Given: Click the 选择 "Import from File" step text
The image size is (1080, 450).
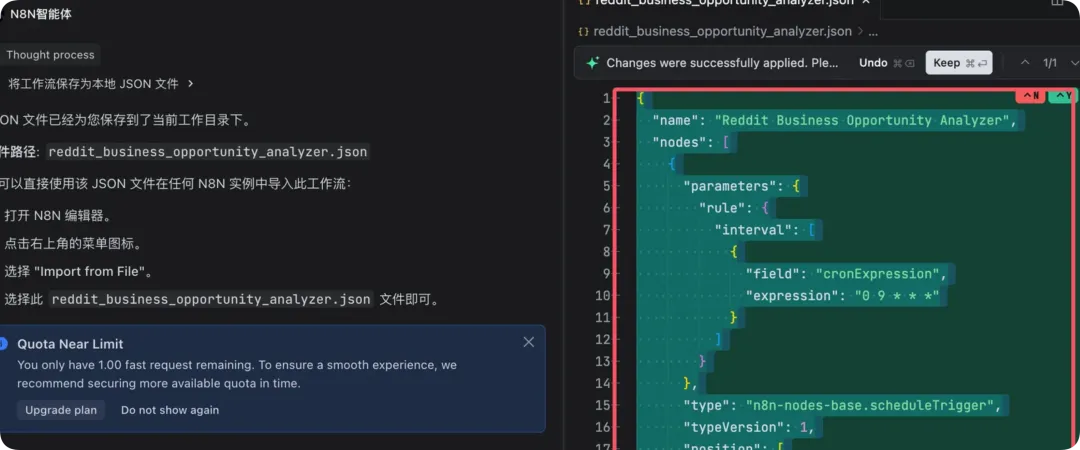Looking at the screenshot, I should click(79, 272).
